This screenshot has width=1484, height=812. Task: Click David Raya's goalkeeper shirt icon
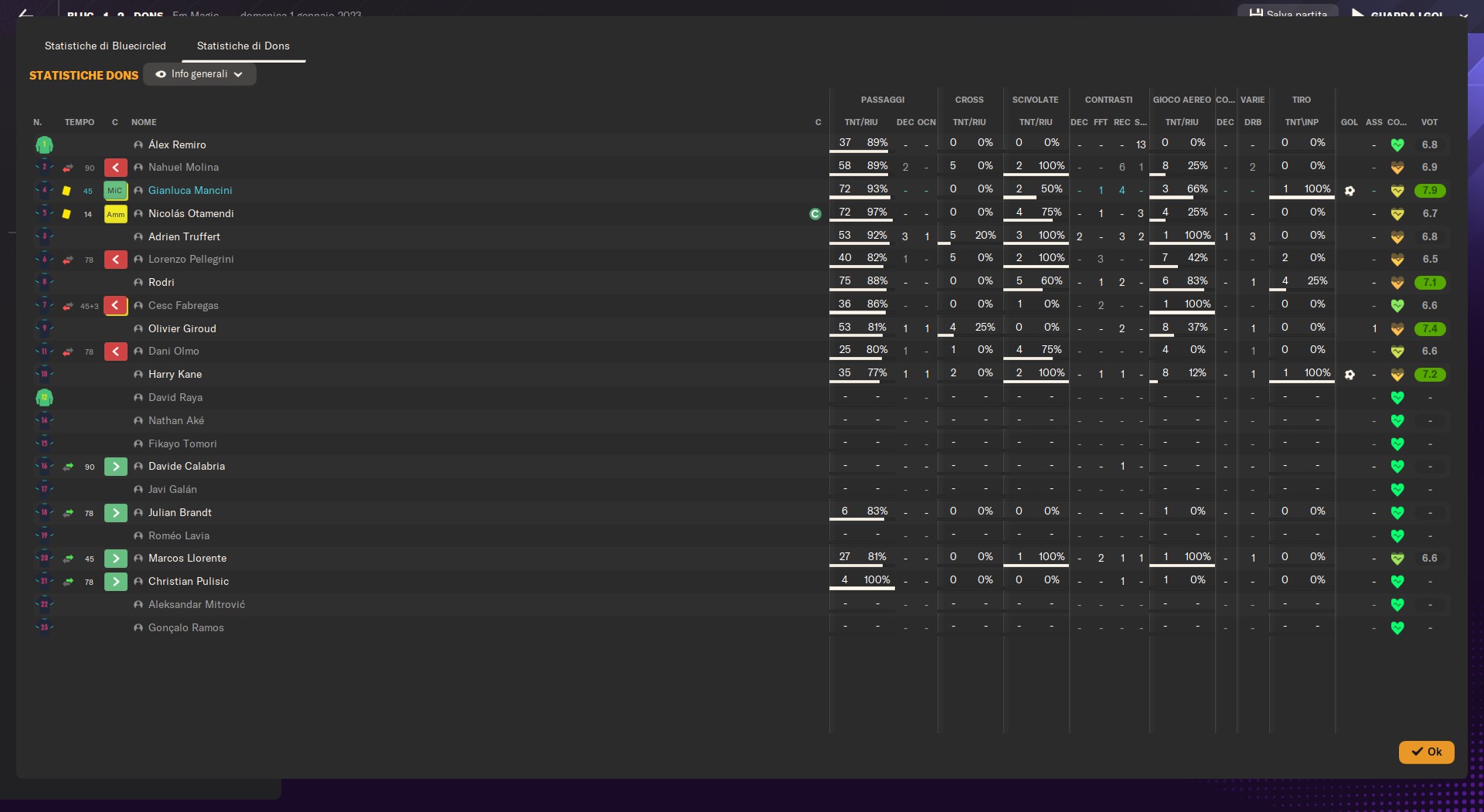[44, 398]
